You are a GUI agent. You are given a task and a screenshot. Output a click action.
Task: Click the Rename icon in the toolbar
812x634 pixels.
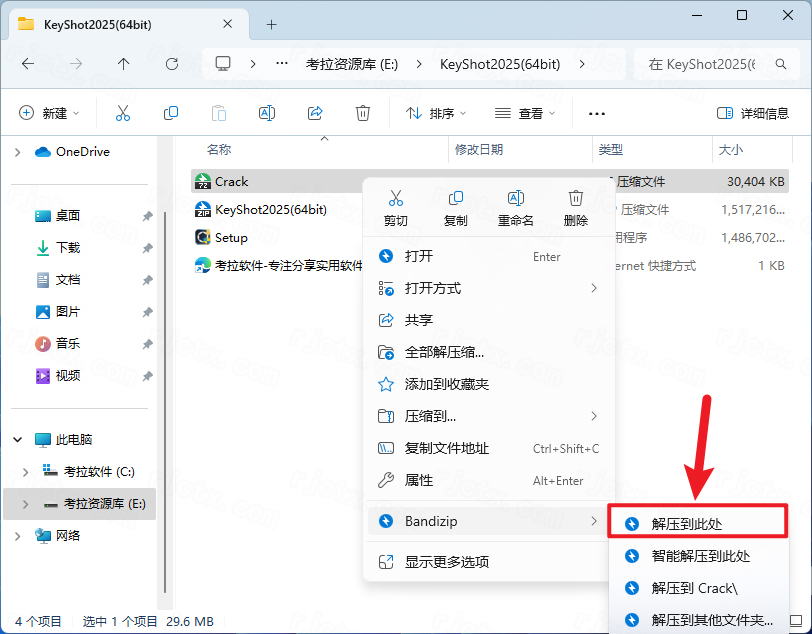pos(267,113)
